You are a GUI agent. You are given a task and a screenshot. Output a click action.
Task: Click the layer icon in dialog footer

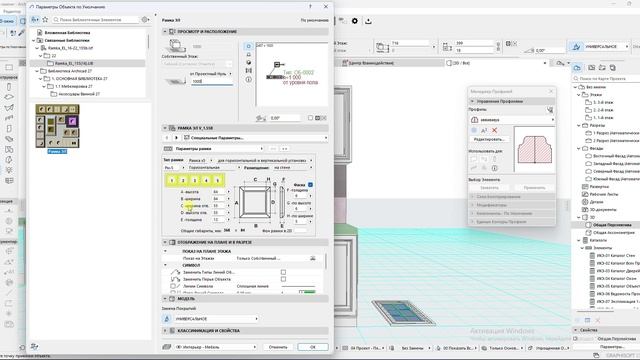(x=166, y=347)
